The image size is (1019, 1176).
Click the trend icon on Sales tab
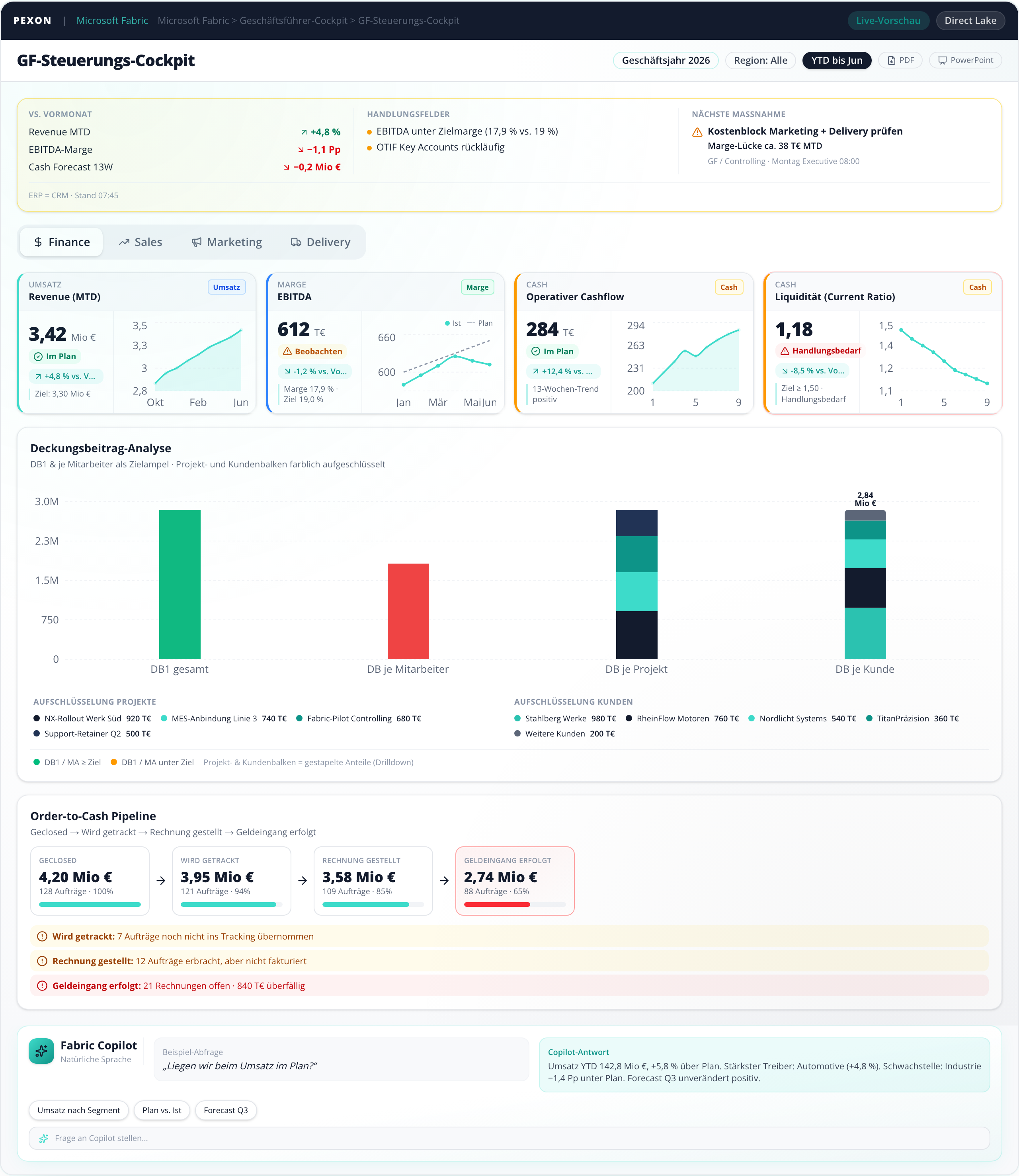[x=124, y=242]
